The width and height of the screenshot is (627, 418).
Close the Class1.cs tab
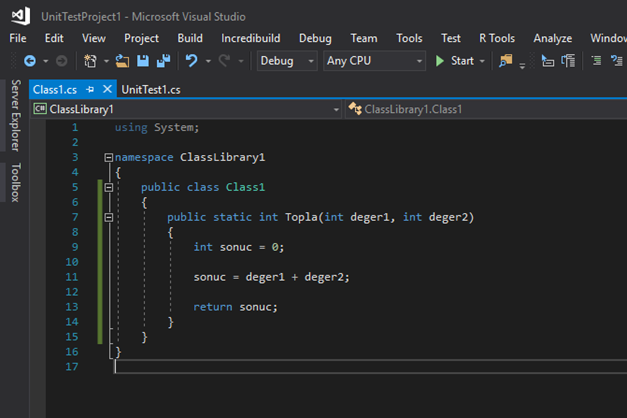click(107, 89)
